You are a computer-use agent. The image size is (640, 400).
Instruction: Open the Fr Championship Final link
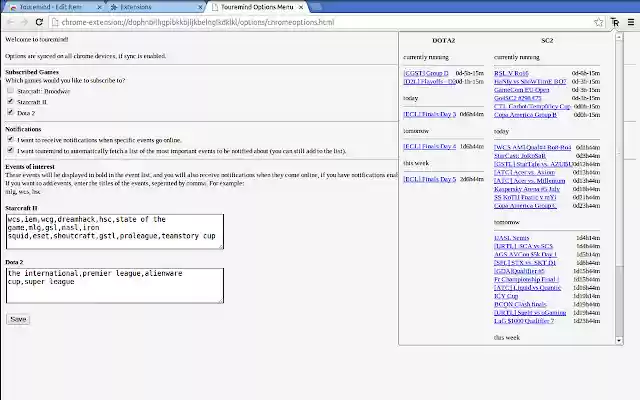527,279
